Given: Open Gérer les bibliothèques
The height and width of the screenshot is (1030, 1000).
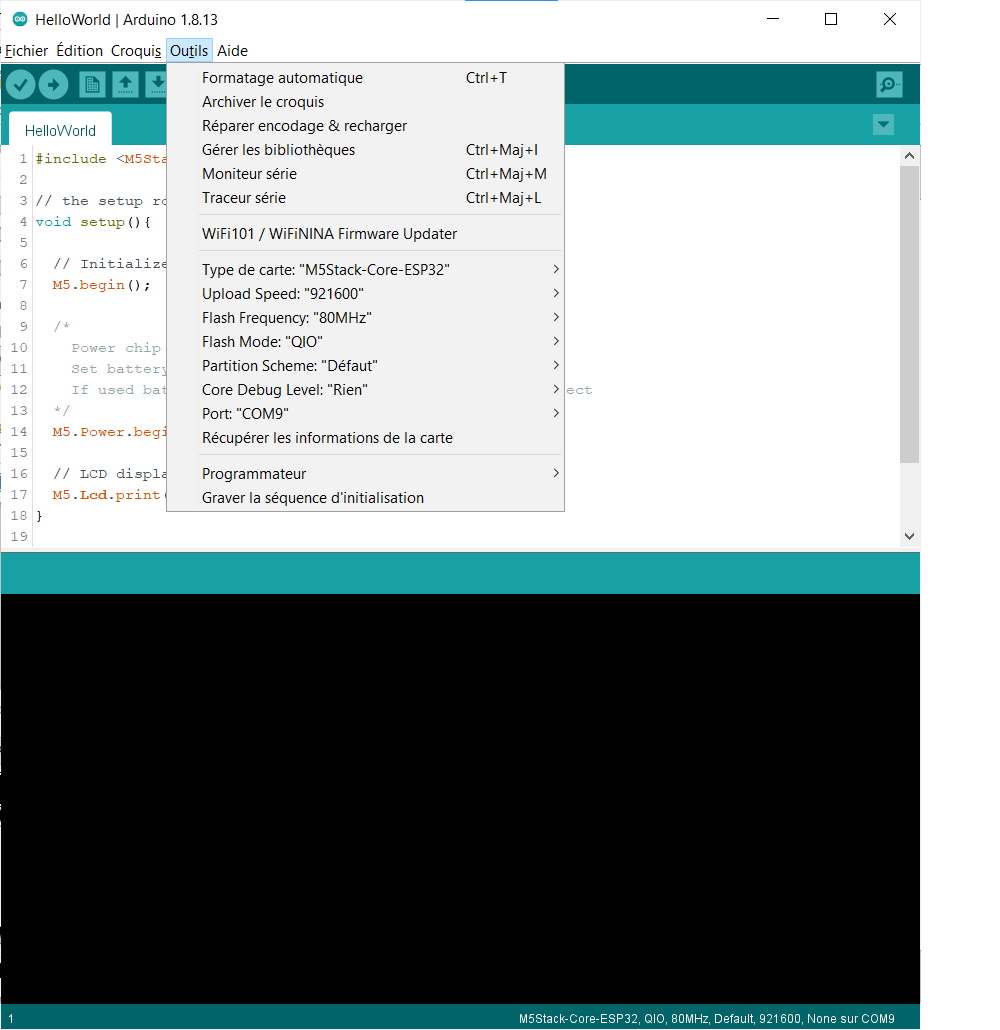Looking at the screenshot, I should pos(365,150).
